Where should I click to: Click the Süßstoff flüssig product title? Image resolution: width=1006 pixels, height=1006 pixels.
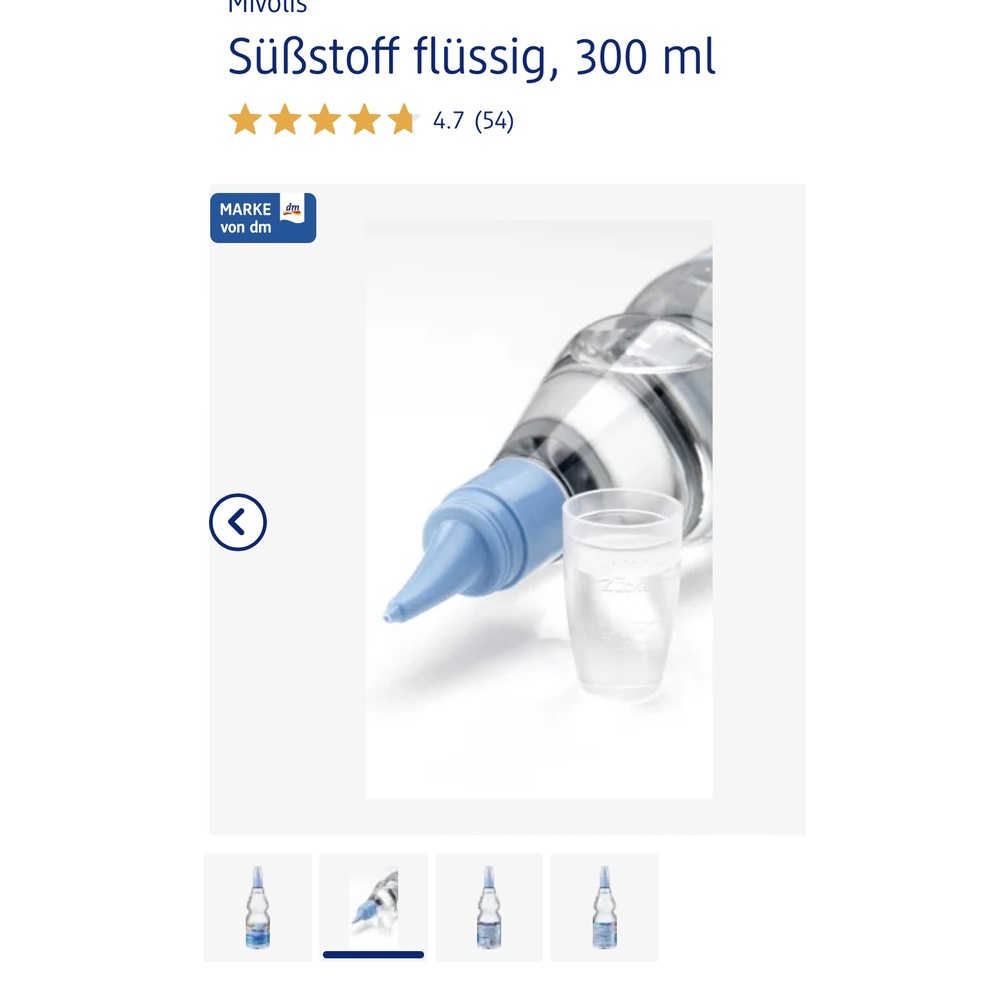coord(472,56)
